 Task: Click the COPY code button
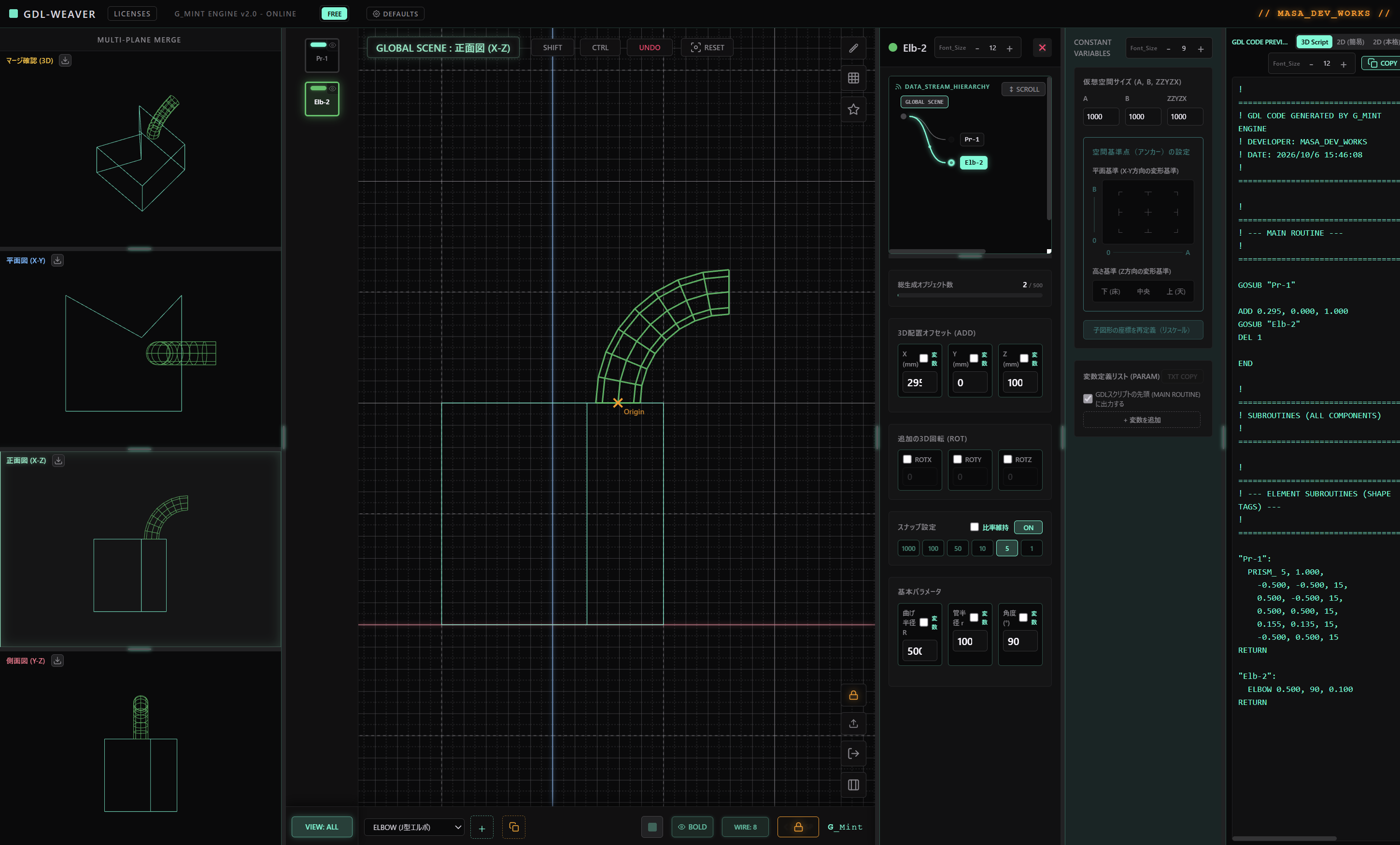click(x=1382, y=63)
